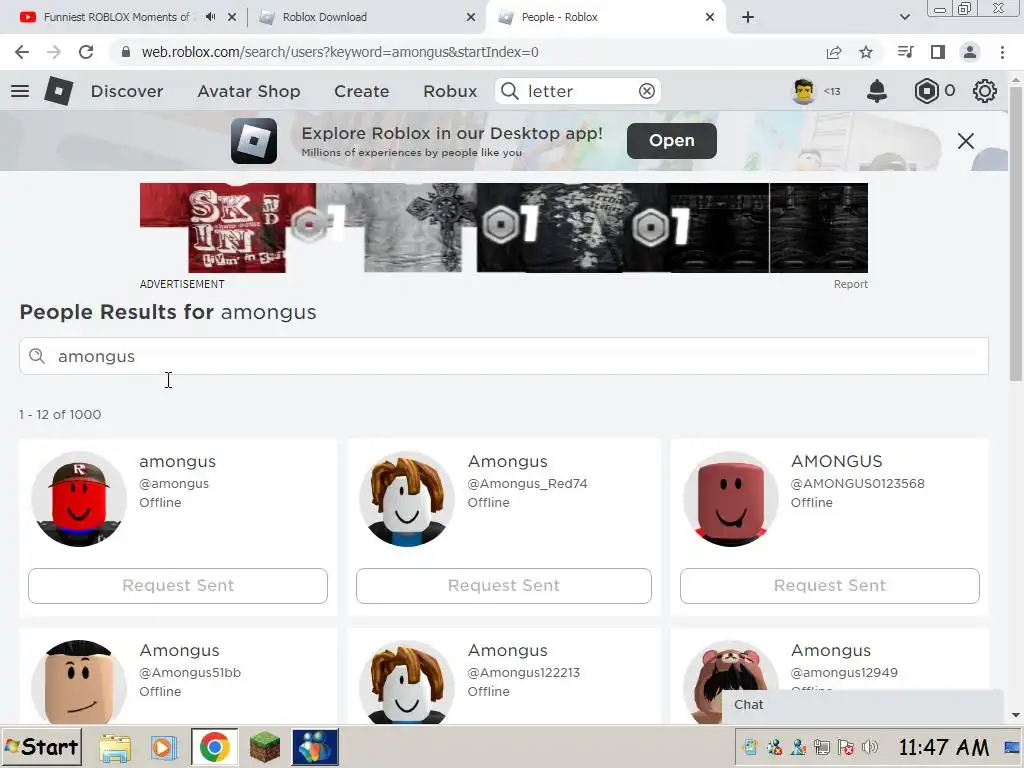
Task: Click the system tray volume icon
Action: [869, 747]
